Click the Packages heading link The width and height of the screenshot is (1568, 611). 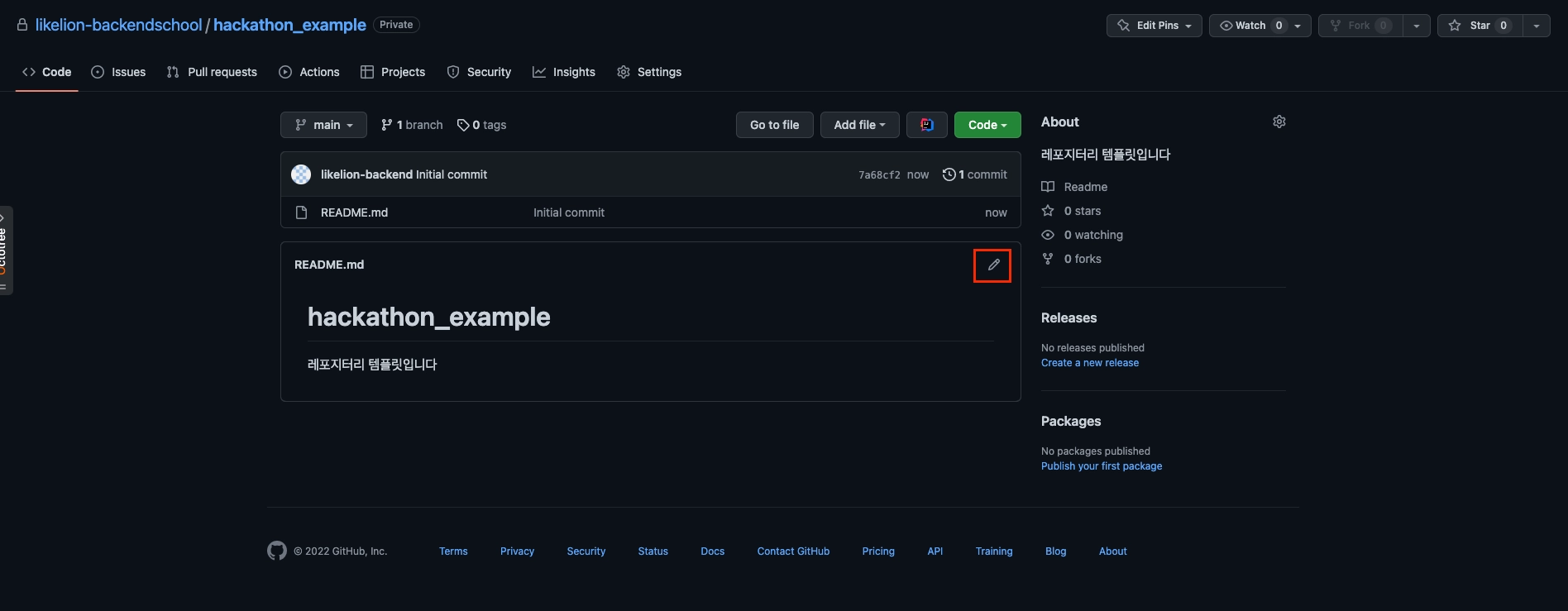(1071, 422)
